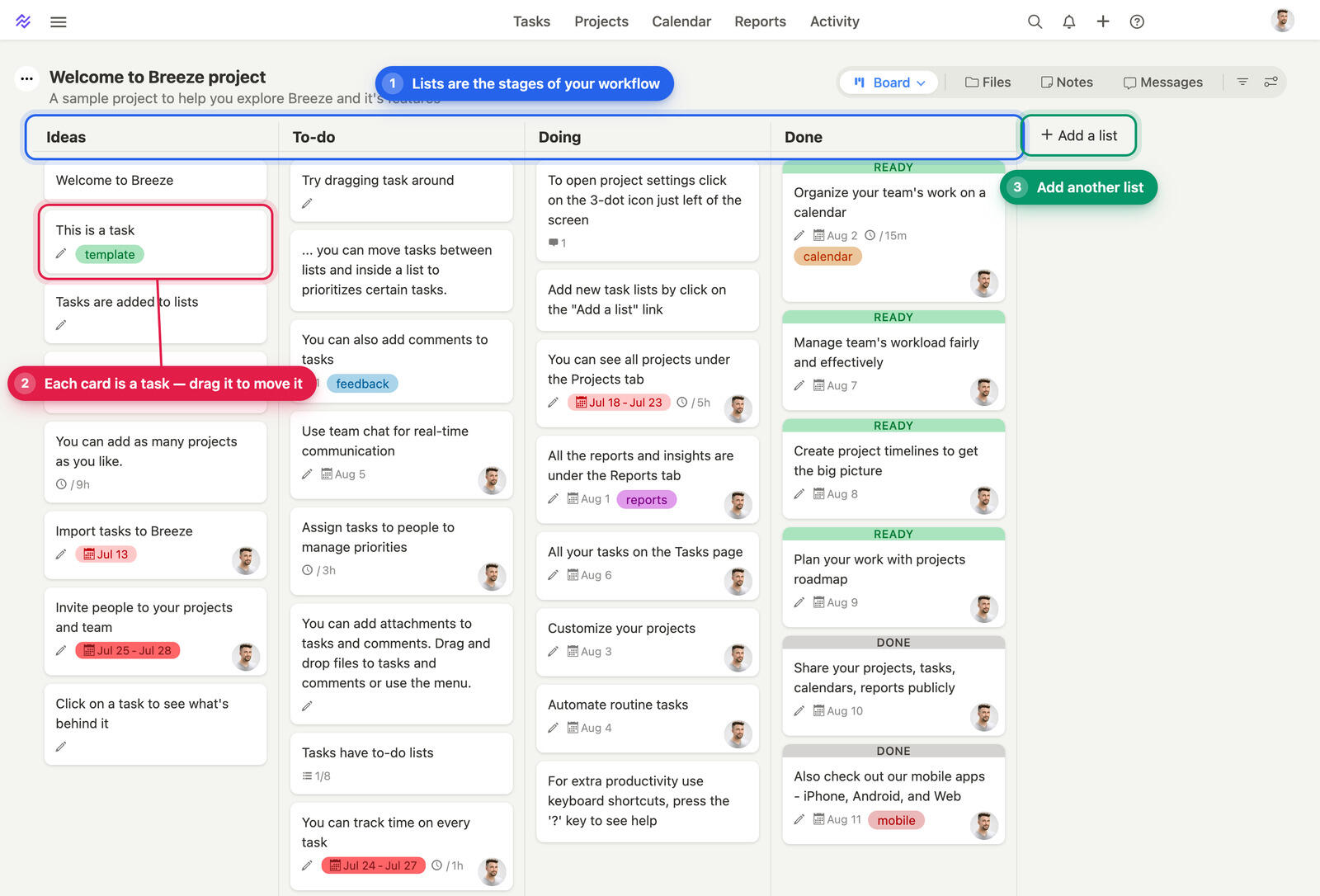The width and height of the screenshot is (1320, 896).
Task: Open project three-dot settings icon
Action: pyautogui.click(x=27, y=79)
